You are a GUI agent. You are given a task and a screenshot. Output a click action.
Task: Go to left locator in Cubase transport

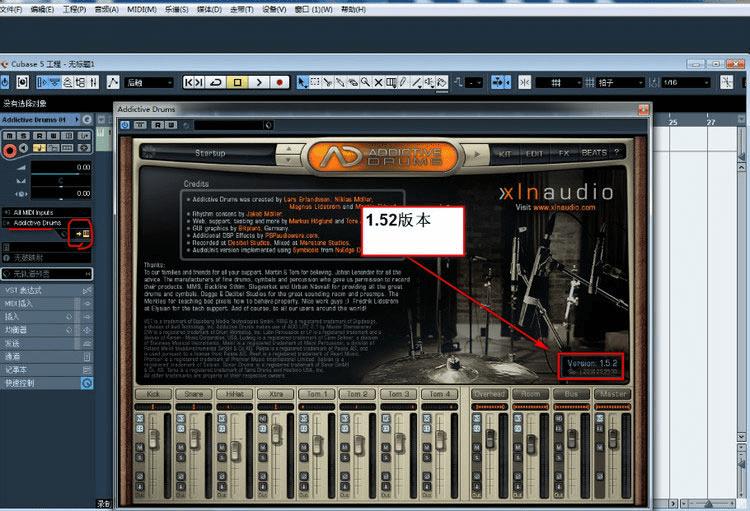coord(188,83)
